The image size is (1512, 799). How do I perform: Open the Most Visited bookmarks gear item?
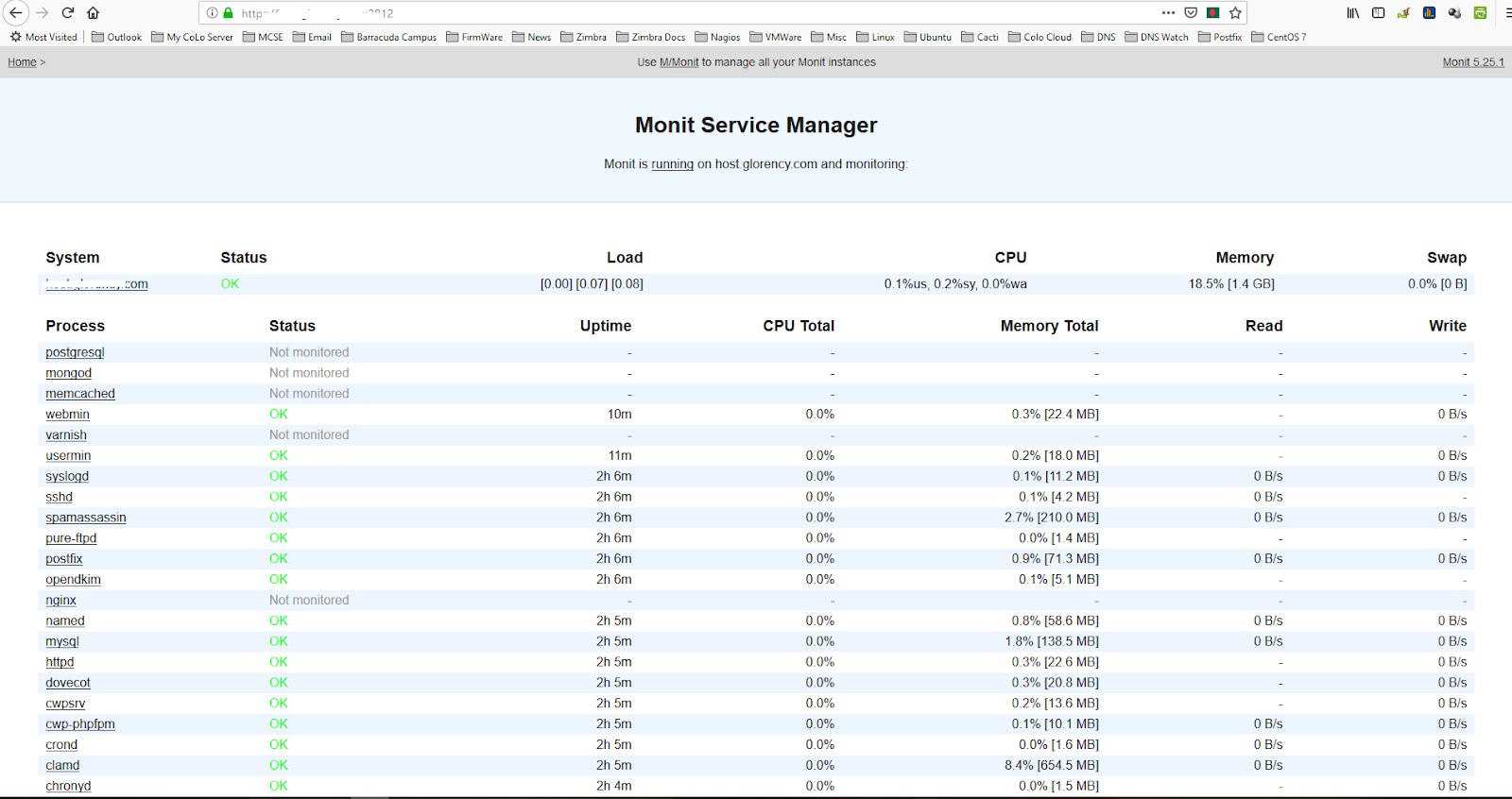pyautogui.click(x=43, y=37)
